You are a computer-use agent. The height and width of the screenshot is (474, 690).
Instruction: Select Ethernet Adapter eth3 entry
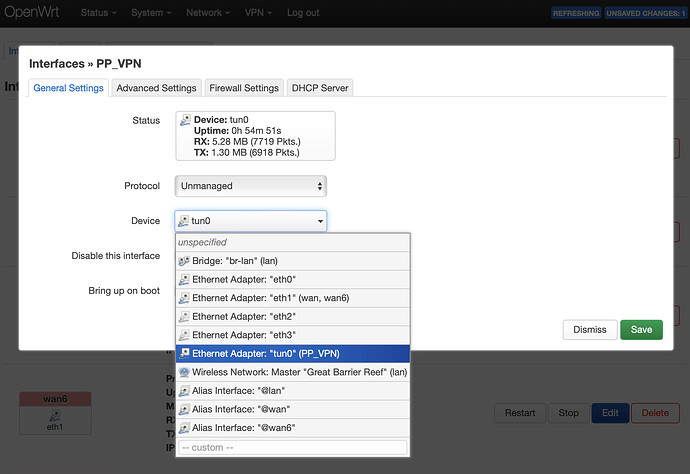click(245, 335)
